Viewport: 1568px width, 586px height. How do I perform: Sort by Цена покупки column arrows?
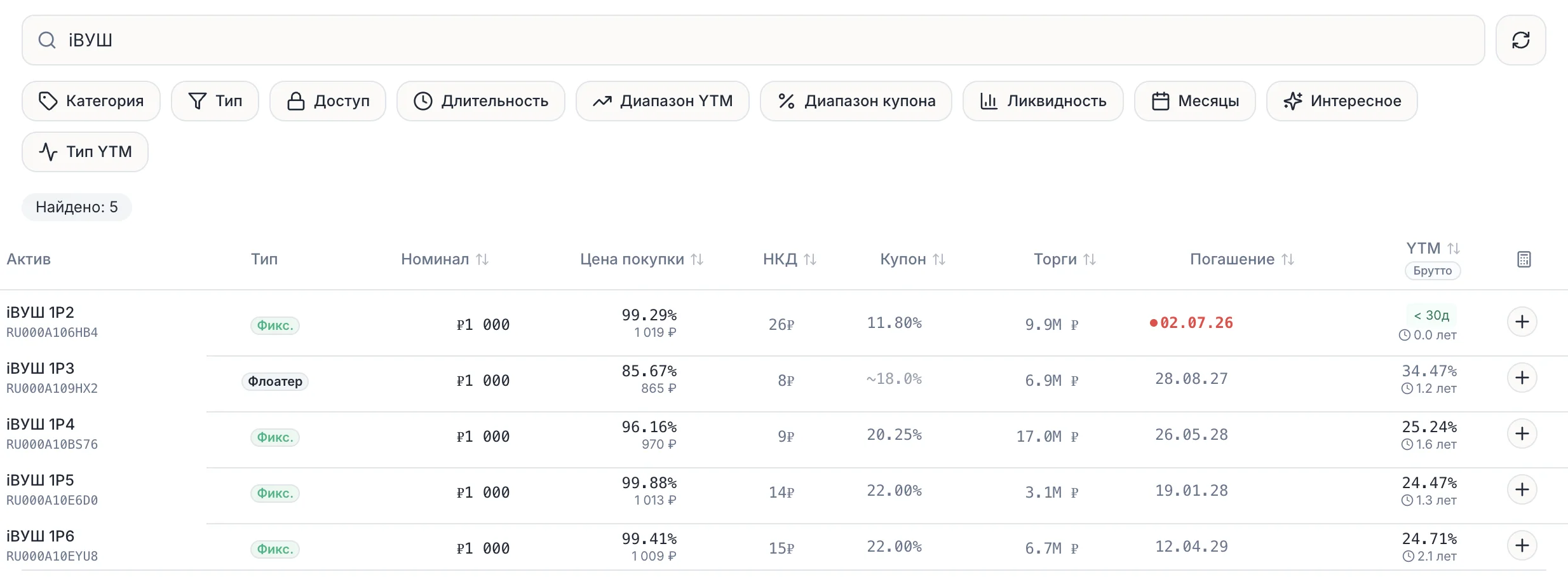pyautogui.click(x=697, y=259)
